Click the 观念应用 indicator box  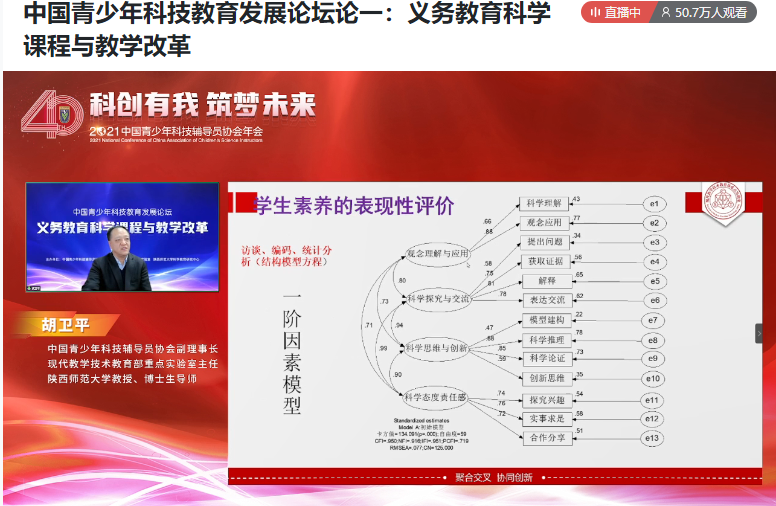[544, 223]
